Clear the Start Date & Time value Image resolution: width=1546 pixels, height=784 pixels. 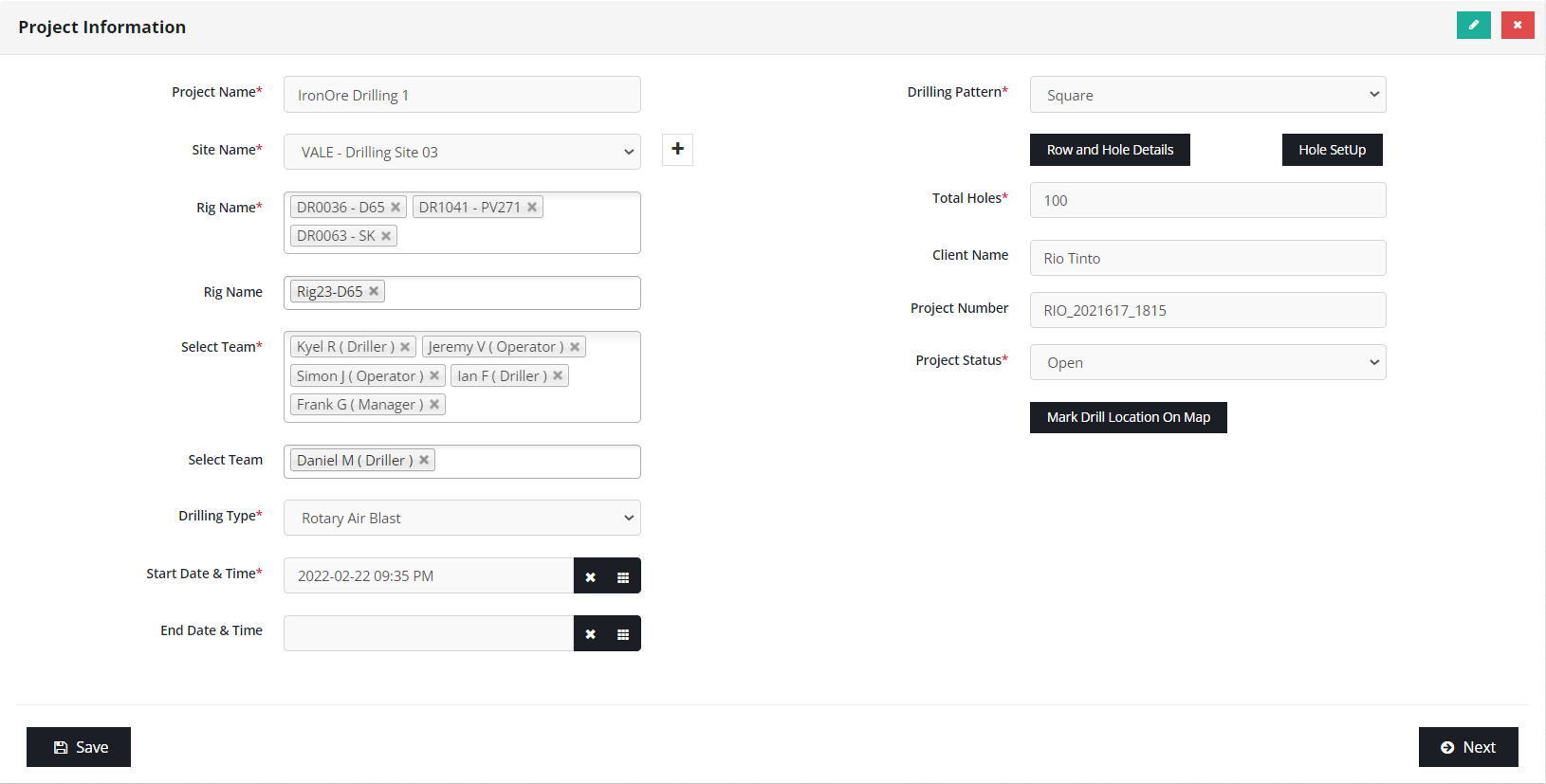pos(590,576)
